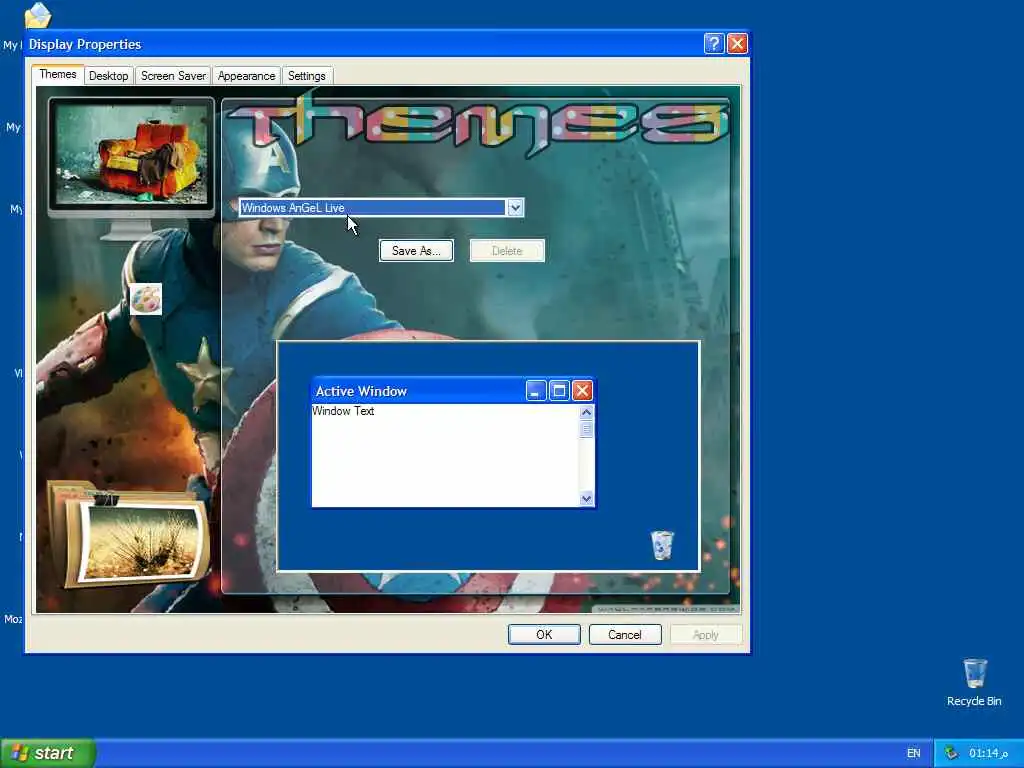Open the Desktop tab

(108, 76)
